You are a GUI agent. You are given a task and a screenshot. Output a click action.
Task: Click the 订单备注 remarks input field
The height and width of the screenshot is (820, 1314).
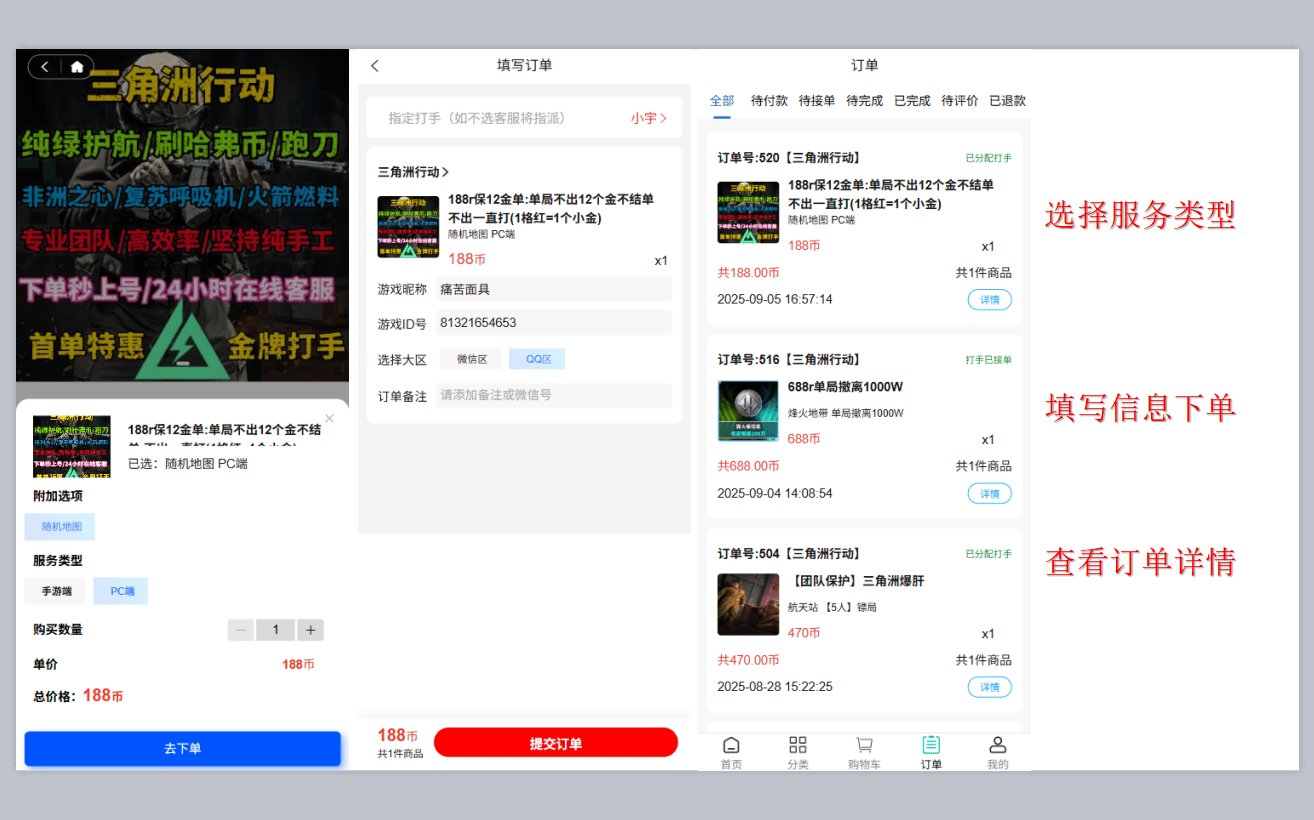tap(553, 396)
